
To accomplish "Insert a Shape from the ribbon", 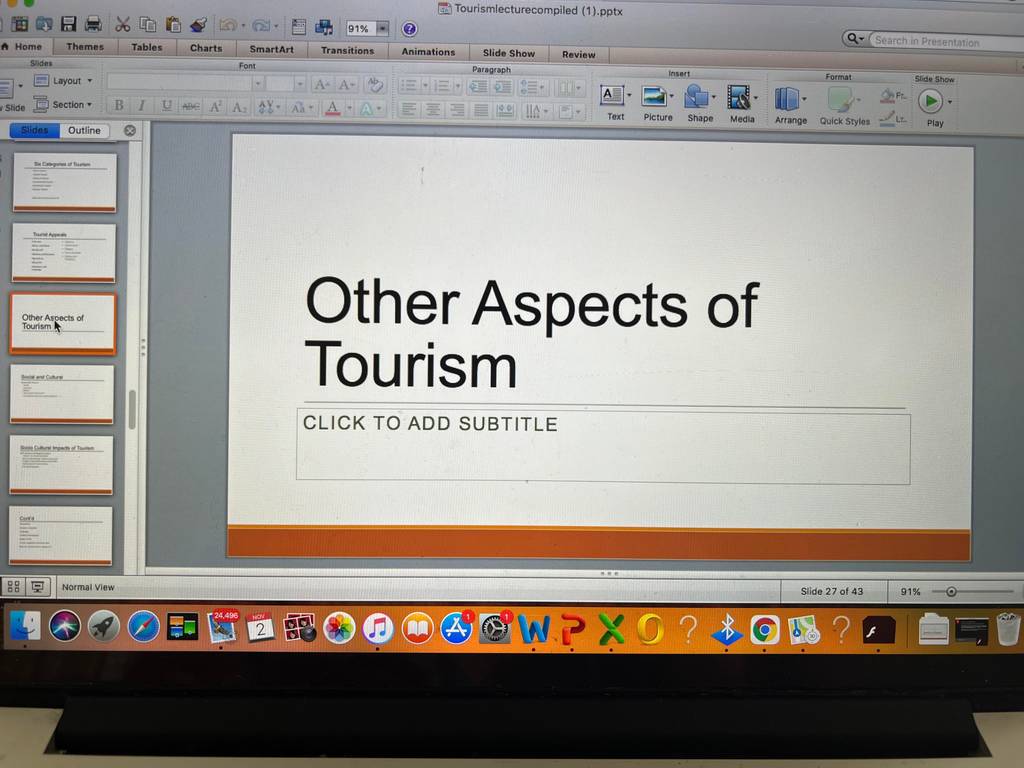I will [699, 104].
